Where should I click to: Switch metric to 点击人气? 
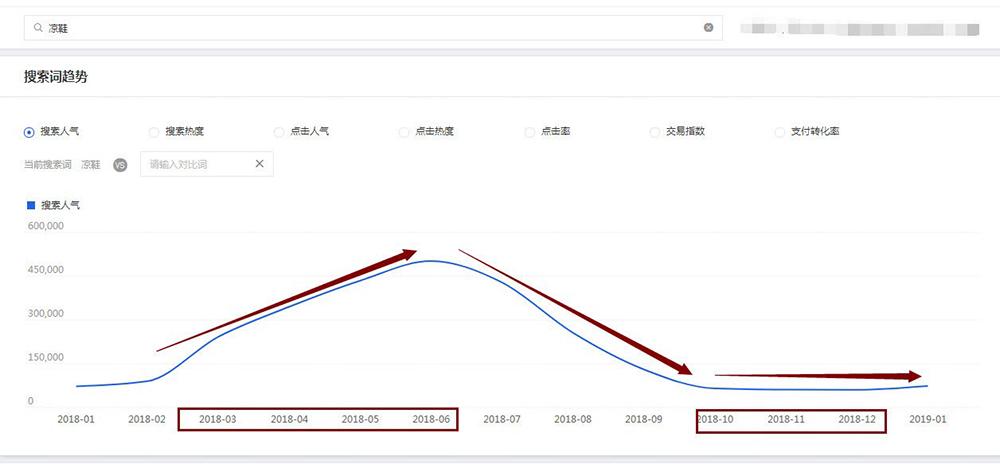click(x=279, y=131)
